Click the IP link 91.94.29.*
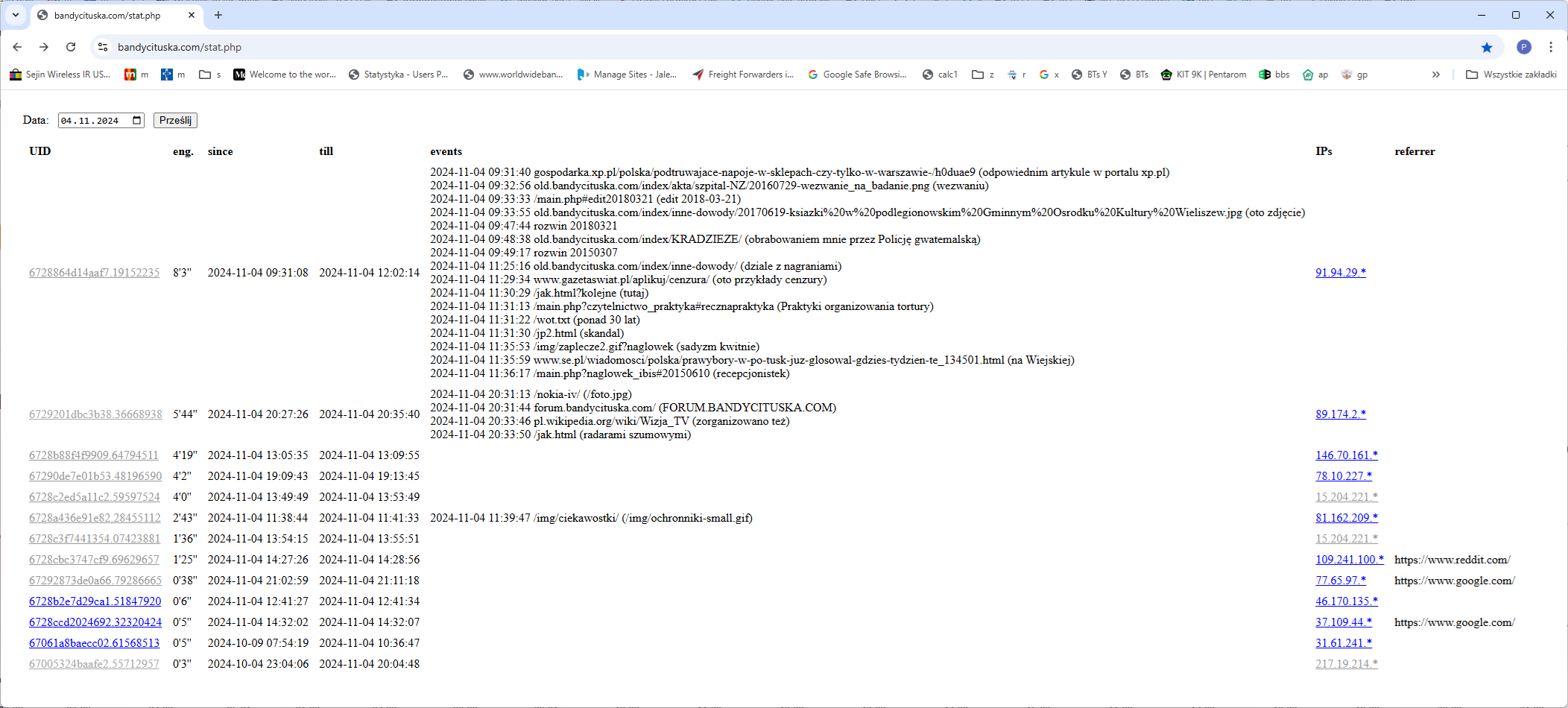 (x=1341, y=273)
